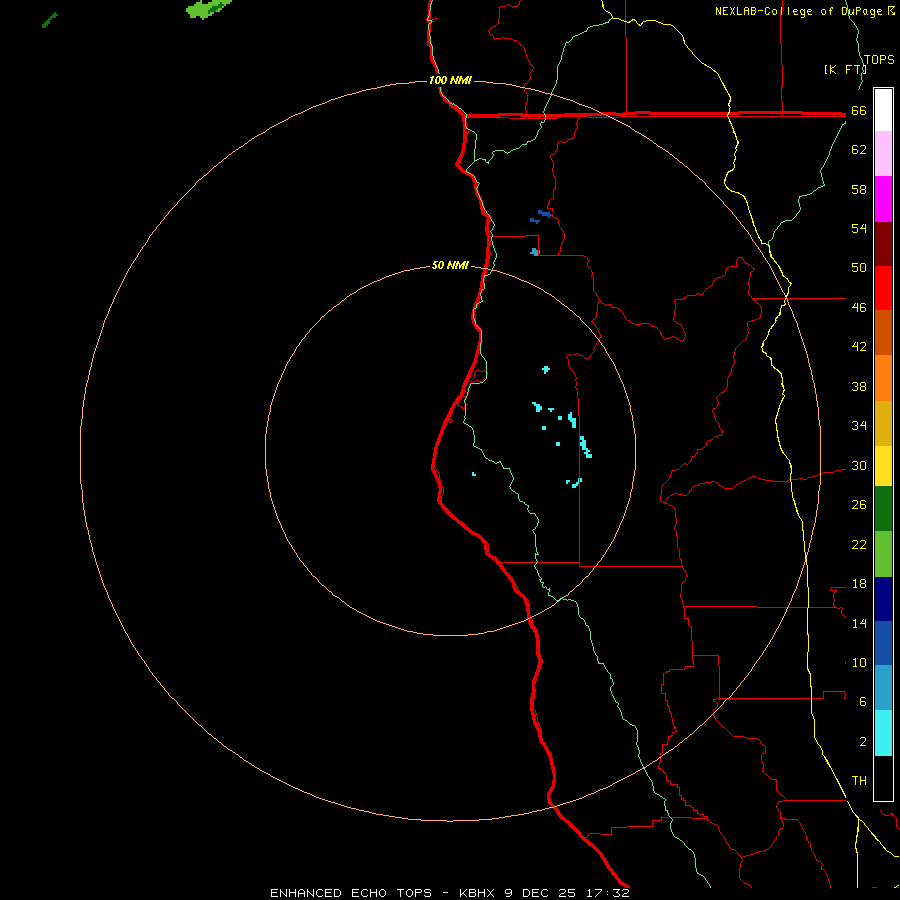Click the "10" legend value

click(859, 663)
